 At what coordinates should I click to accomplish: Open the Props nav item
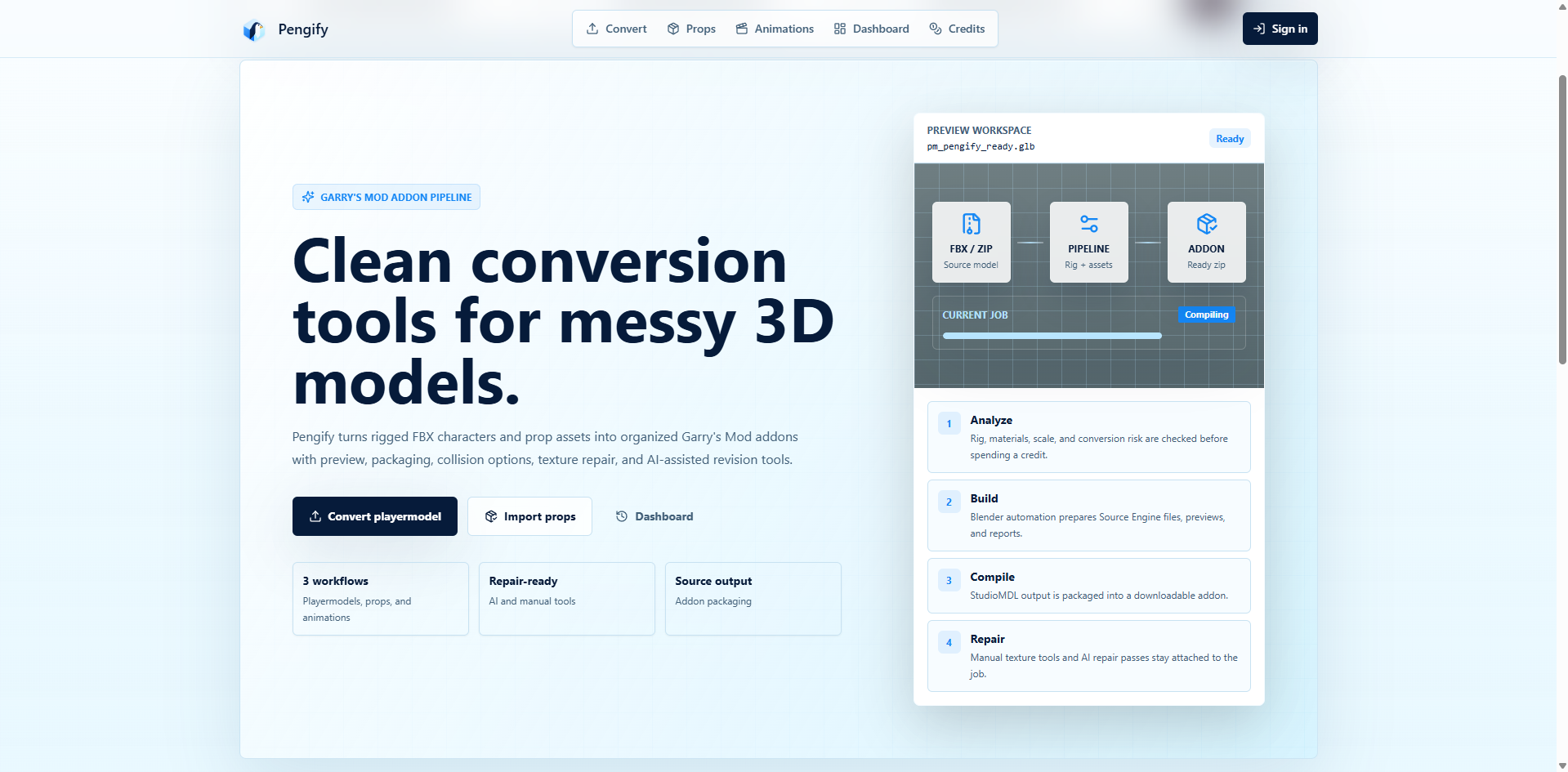coord(691,29)
